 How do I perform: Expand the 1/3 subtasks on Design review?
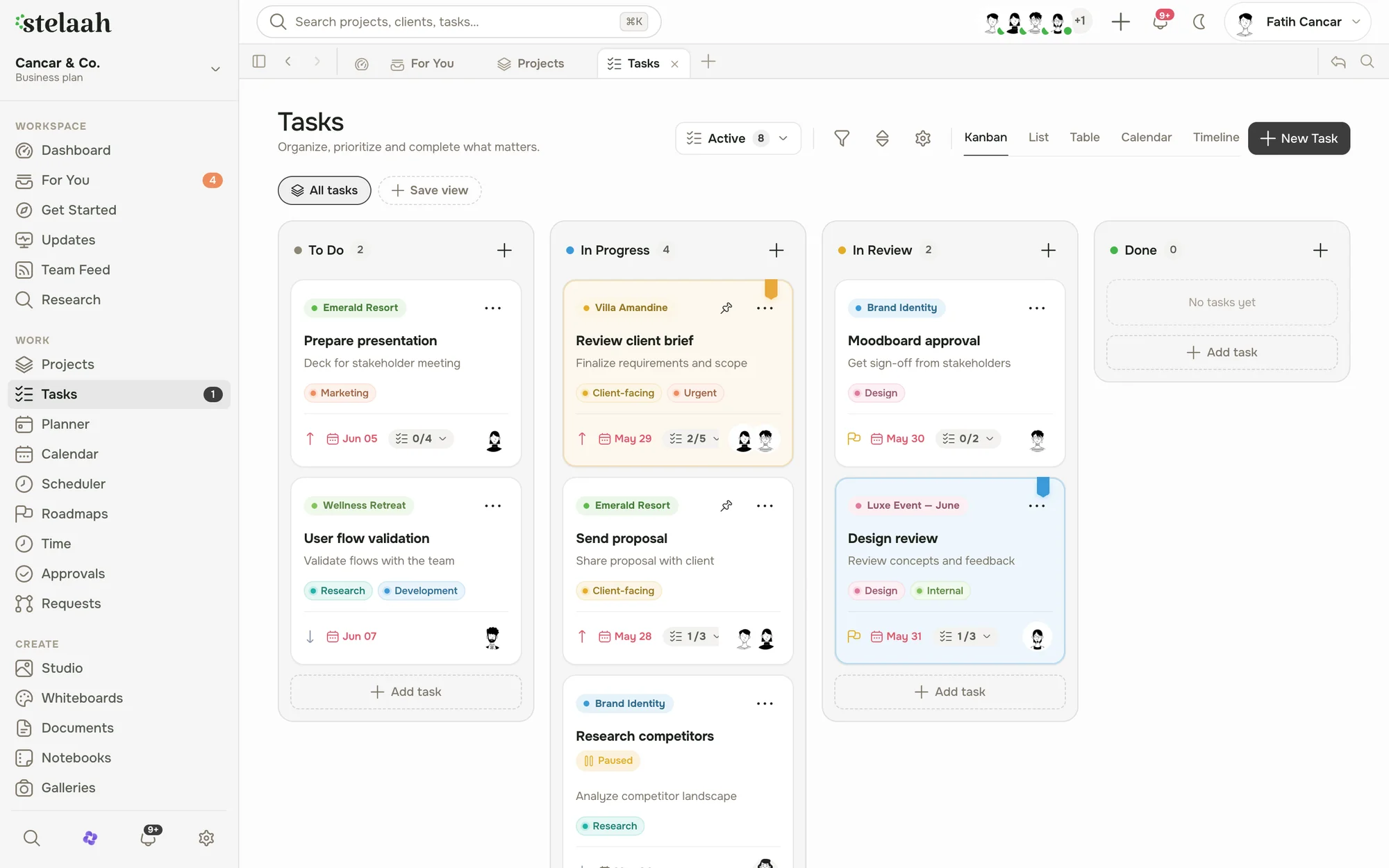[x=965, y=636]
